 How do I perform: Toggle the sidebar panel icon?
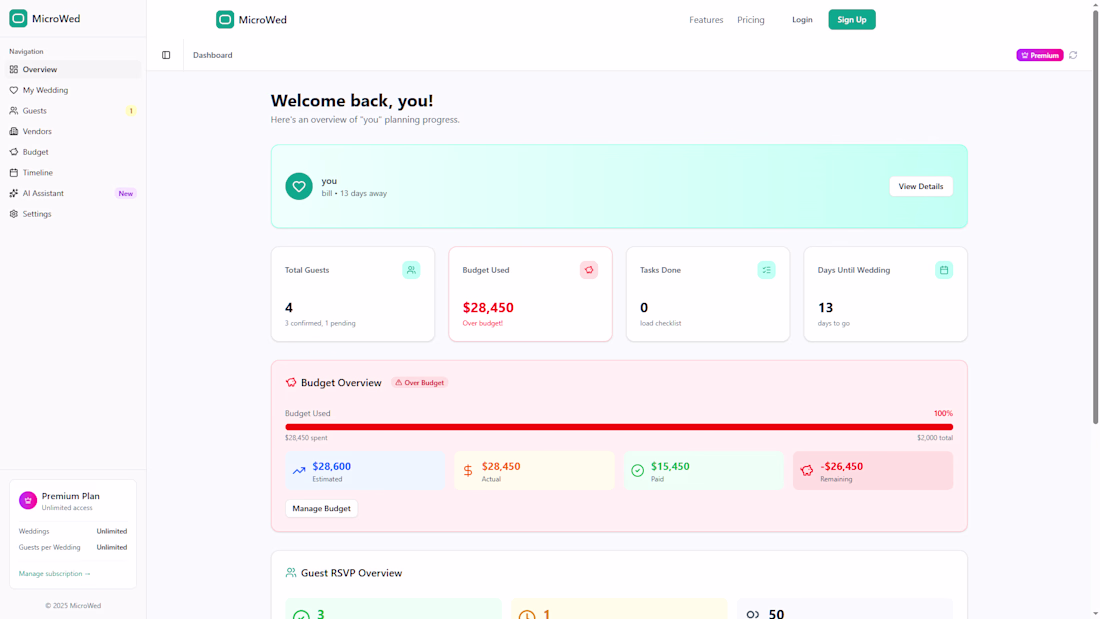[166, 55]
